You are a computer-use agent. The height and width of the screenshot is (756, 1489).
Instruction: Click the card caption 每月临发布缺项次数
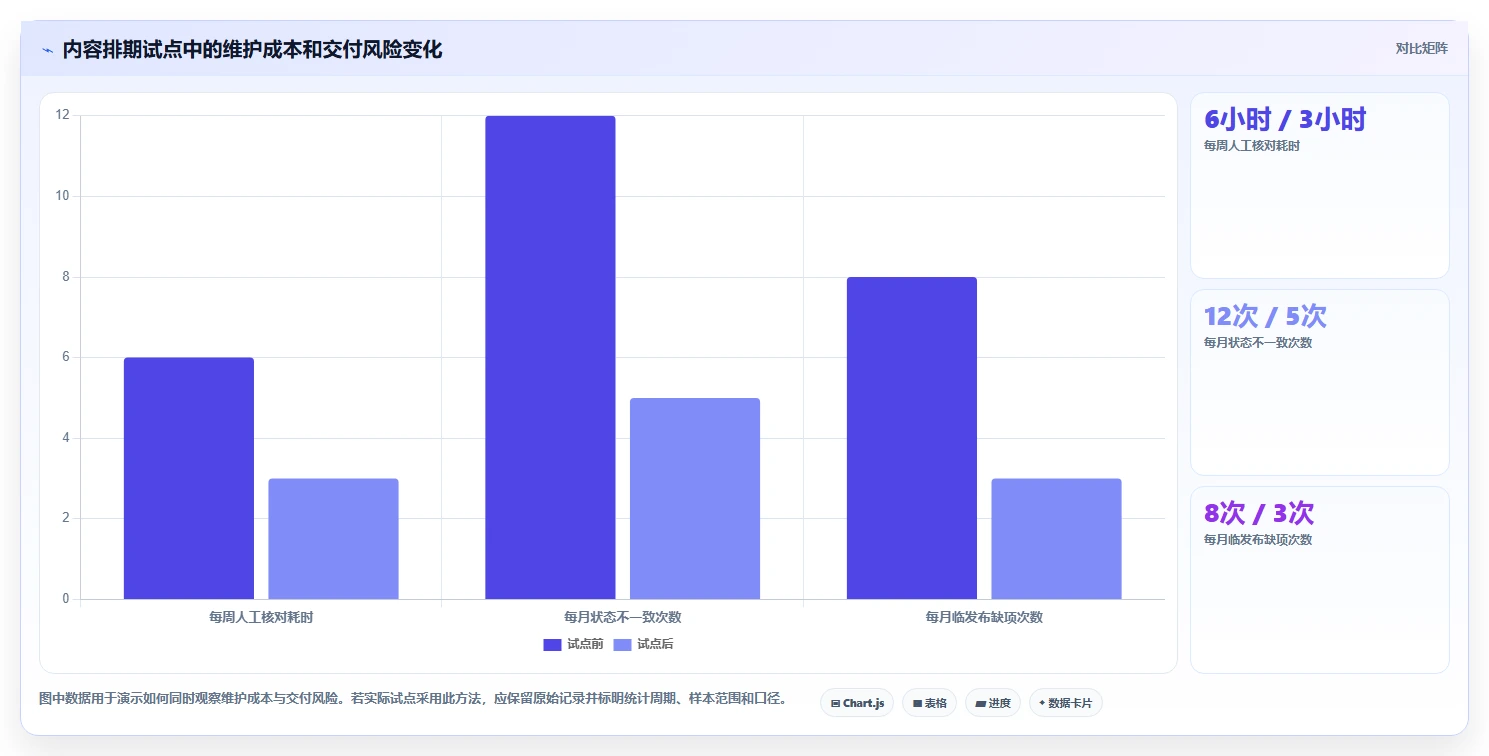pyautogui.click(x=1258, y=540)
